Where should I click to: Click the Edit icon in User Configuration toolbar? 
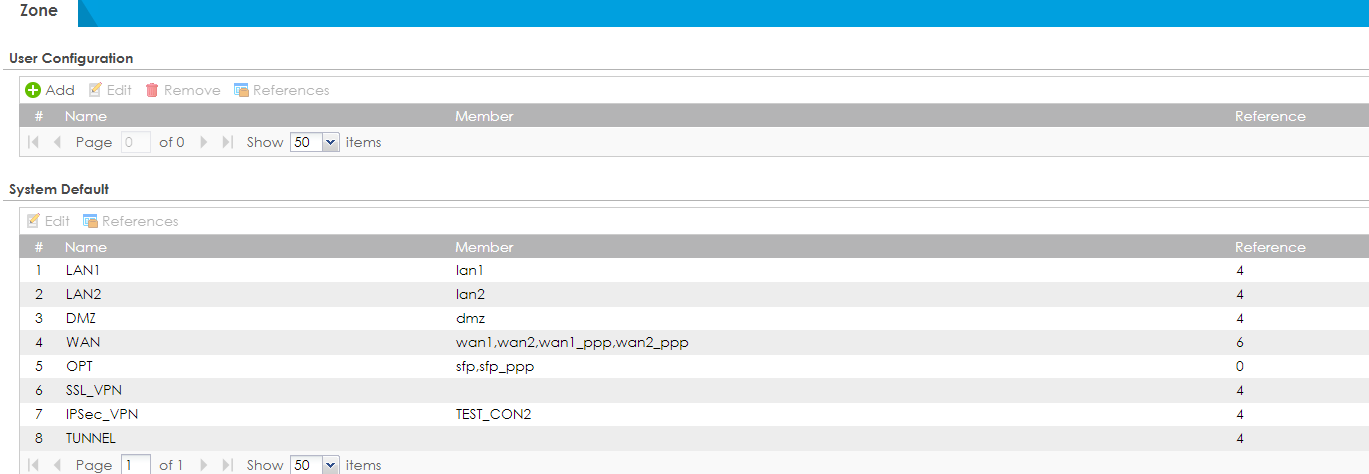coord(96,90)
